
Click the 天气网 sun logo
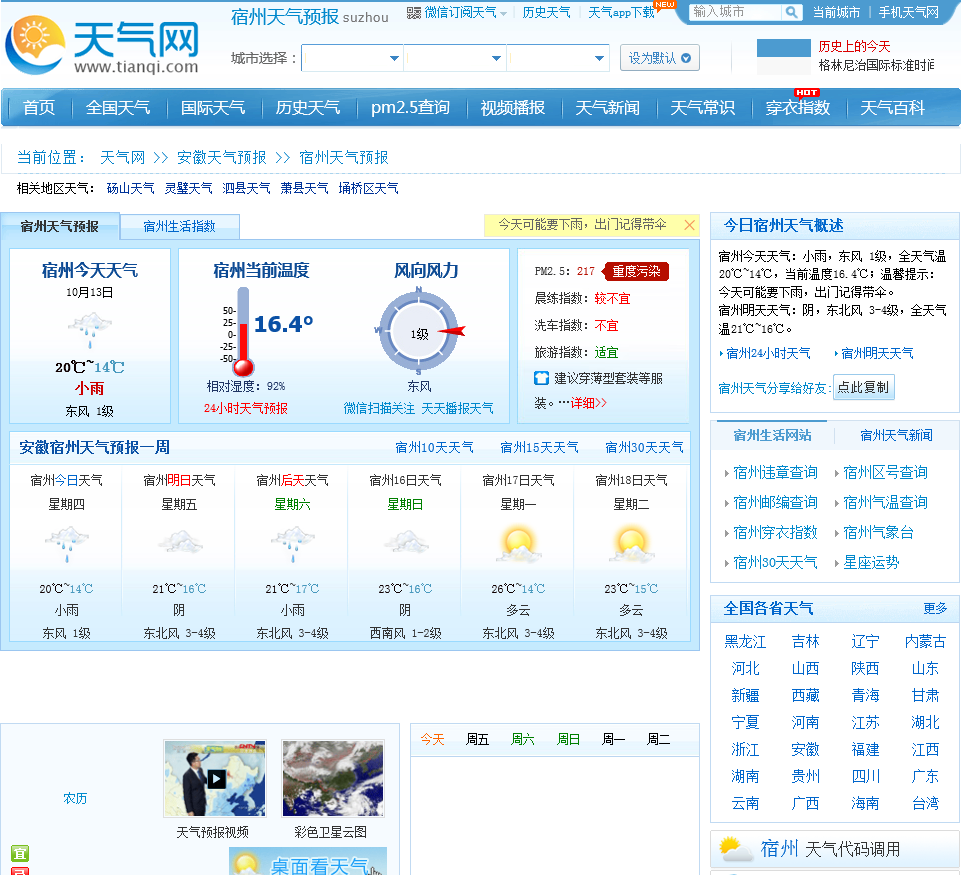point(35,44)
